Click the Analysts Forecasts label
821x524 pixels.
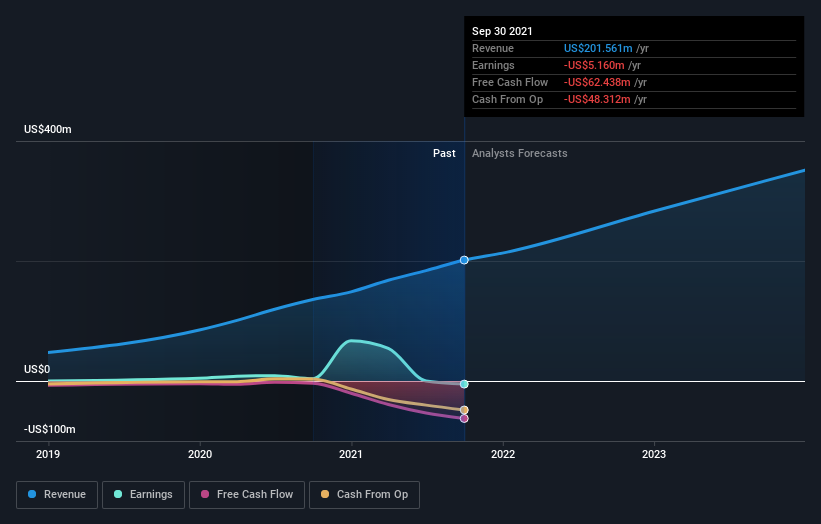[519, 153]
